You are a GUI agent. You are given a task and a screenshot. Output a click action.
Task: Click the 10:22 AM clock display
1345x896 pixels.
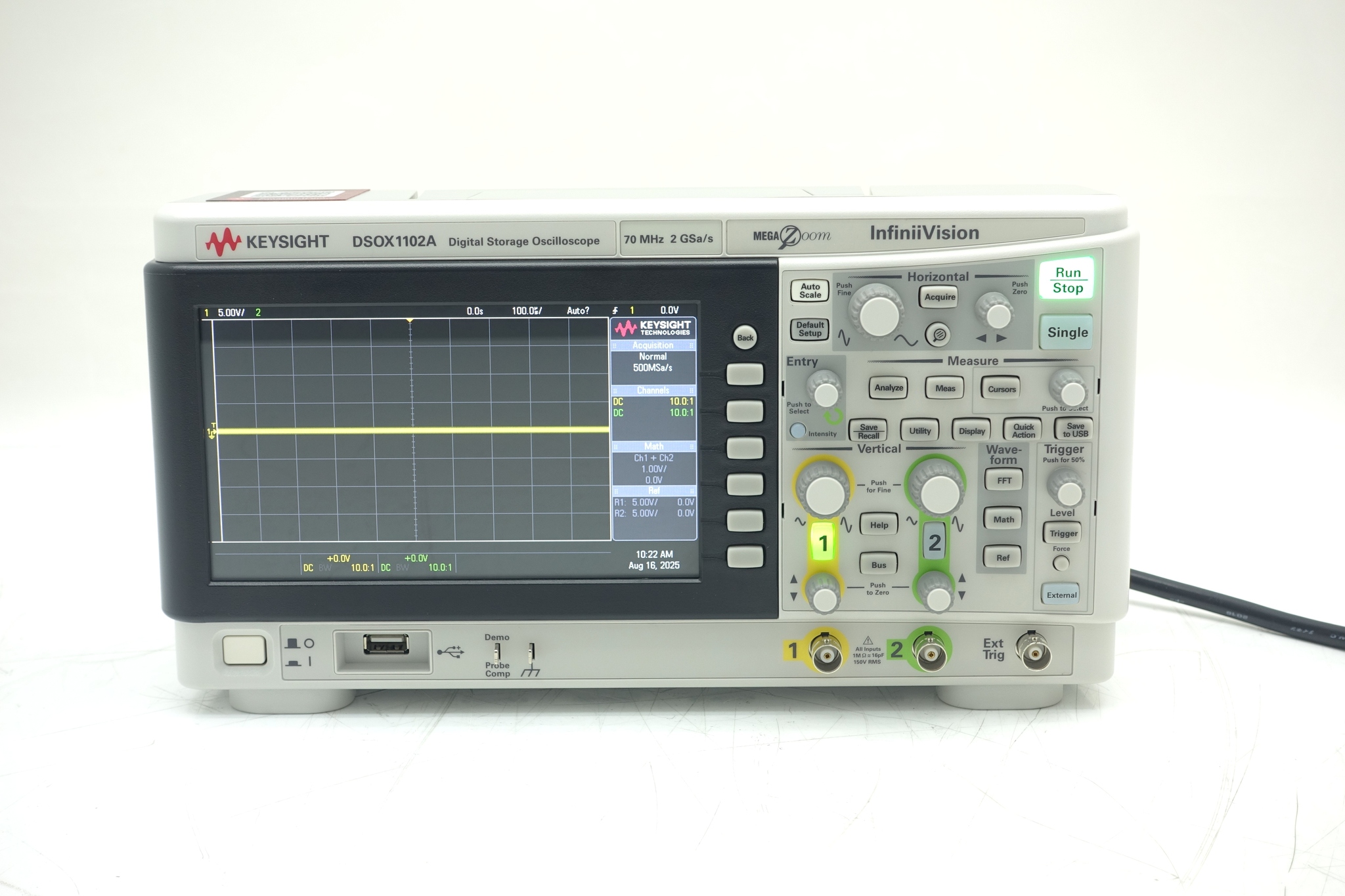[x=654, y=555]
